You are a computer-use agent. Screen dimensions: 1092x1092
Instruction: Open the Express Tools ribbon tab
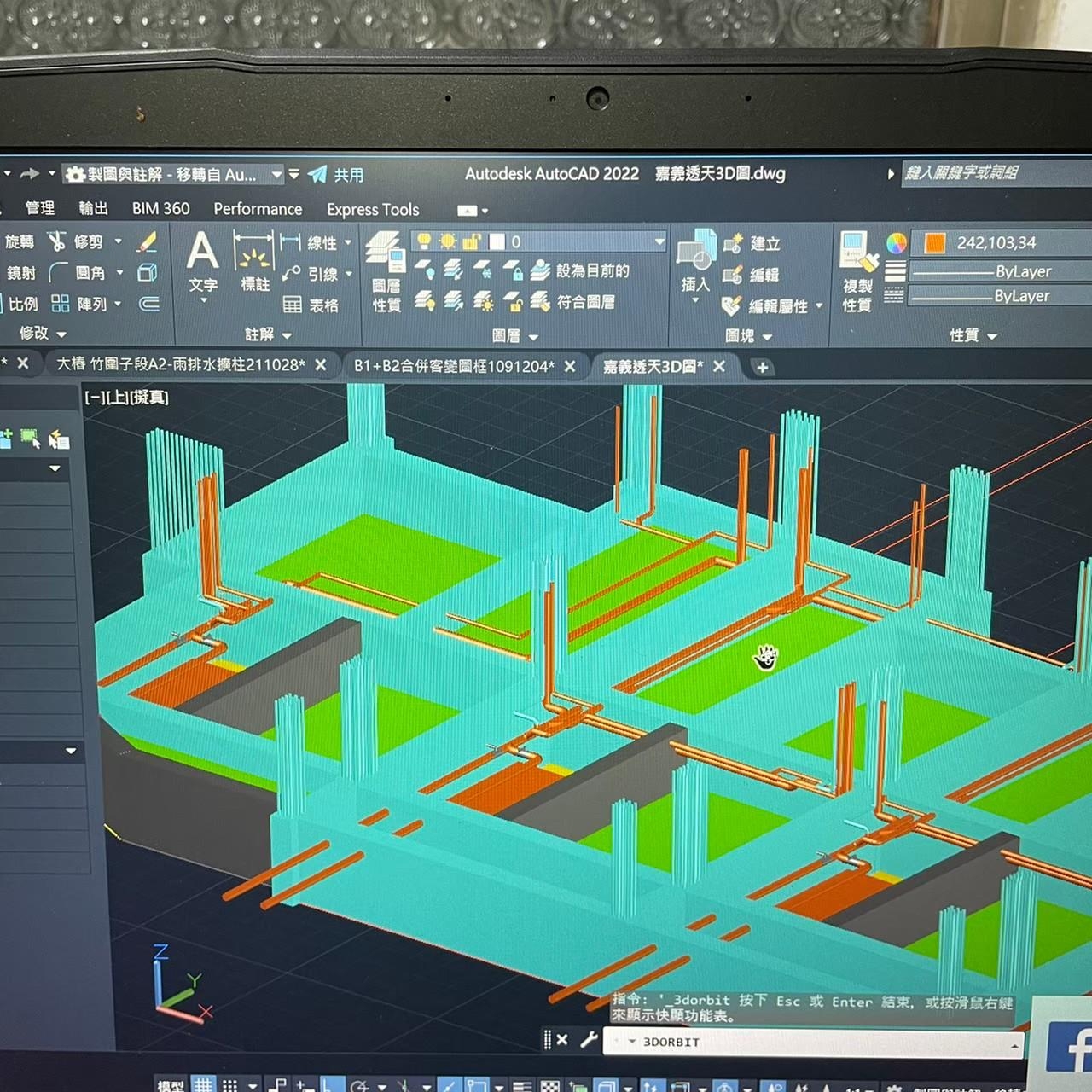373,210
